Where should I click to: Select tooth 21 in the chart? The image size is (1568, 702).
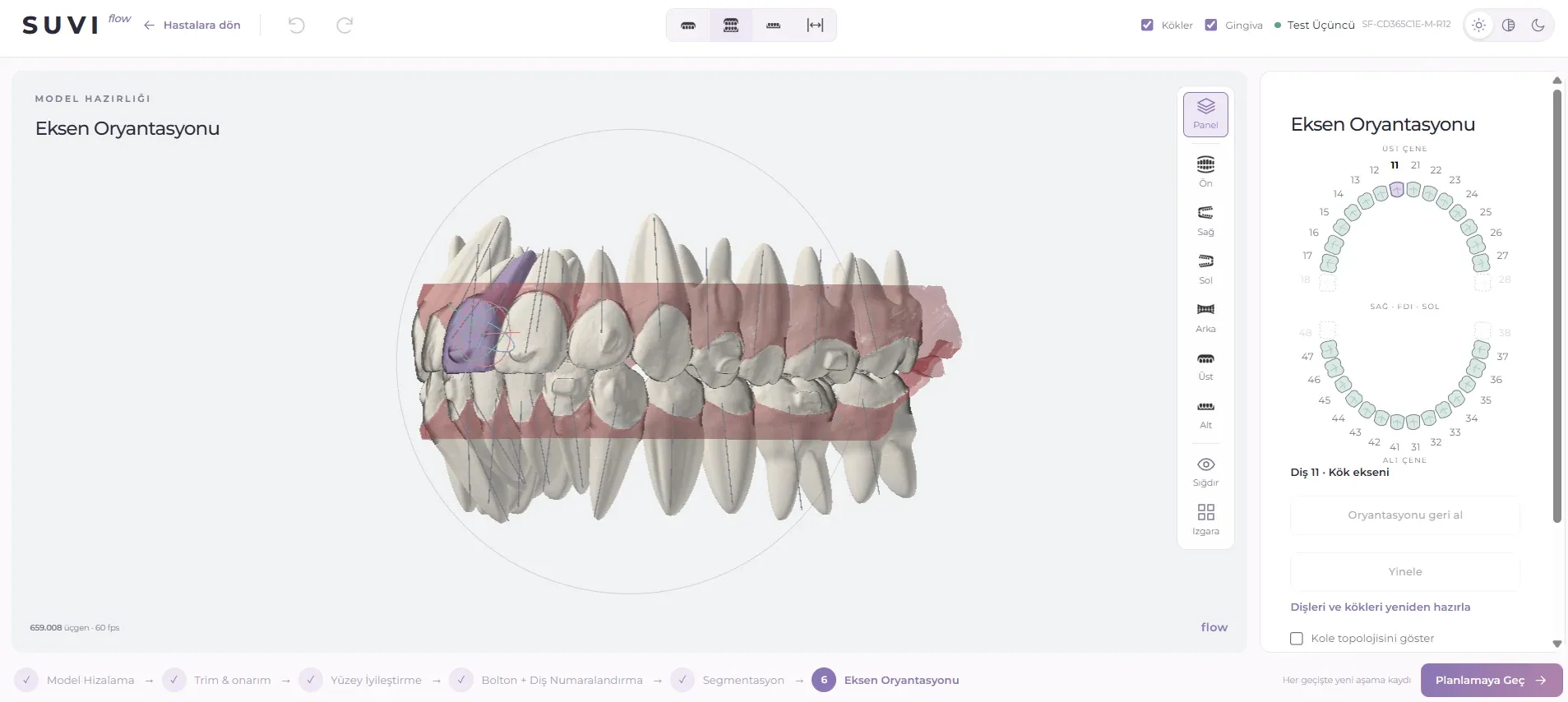(x=1413, y=190)
